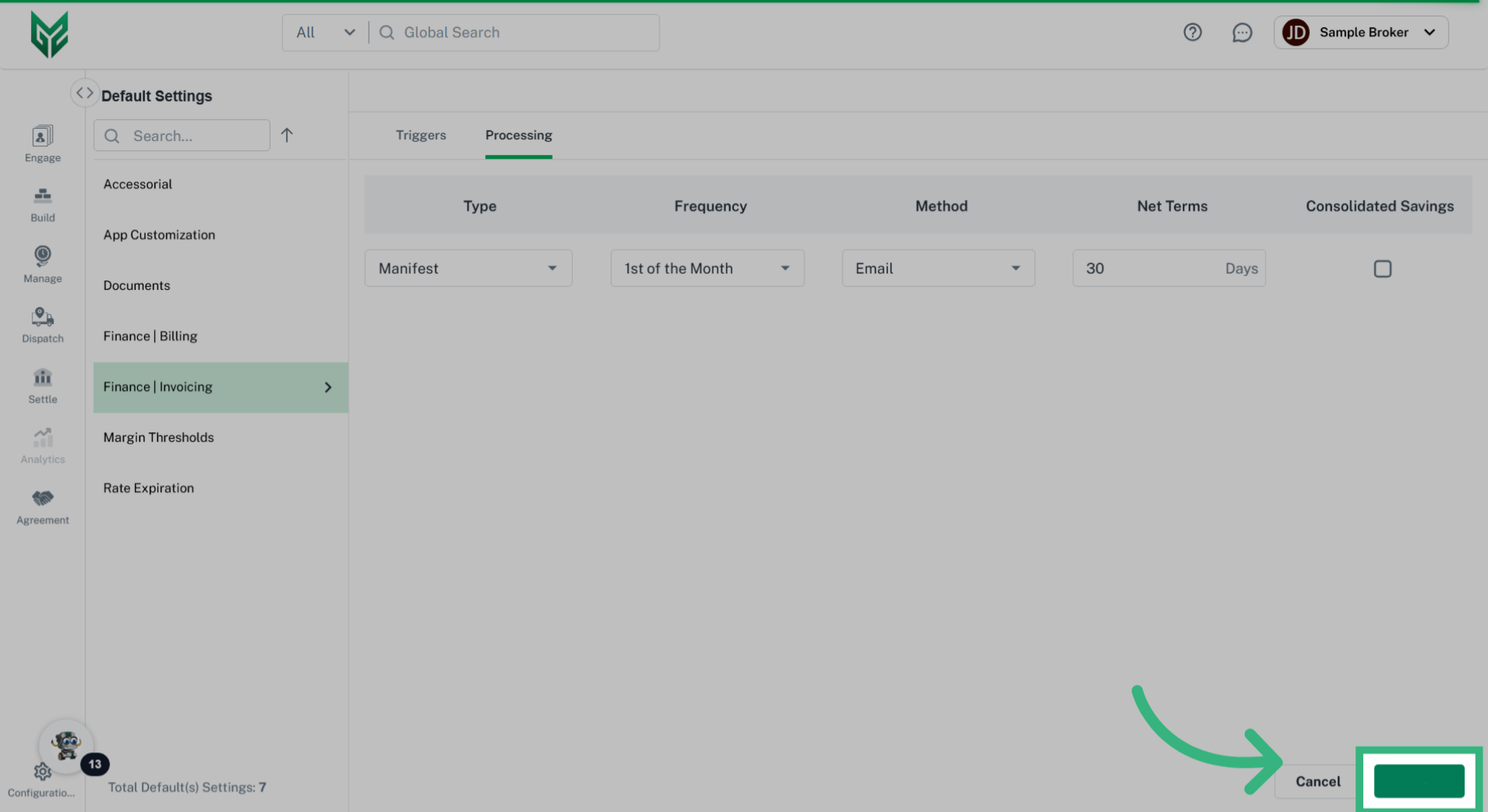
Task: Toggle the Consolidated Savings checkbox
Action: tap(1383, 269)
